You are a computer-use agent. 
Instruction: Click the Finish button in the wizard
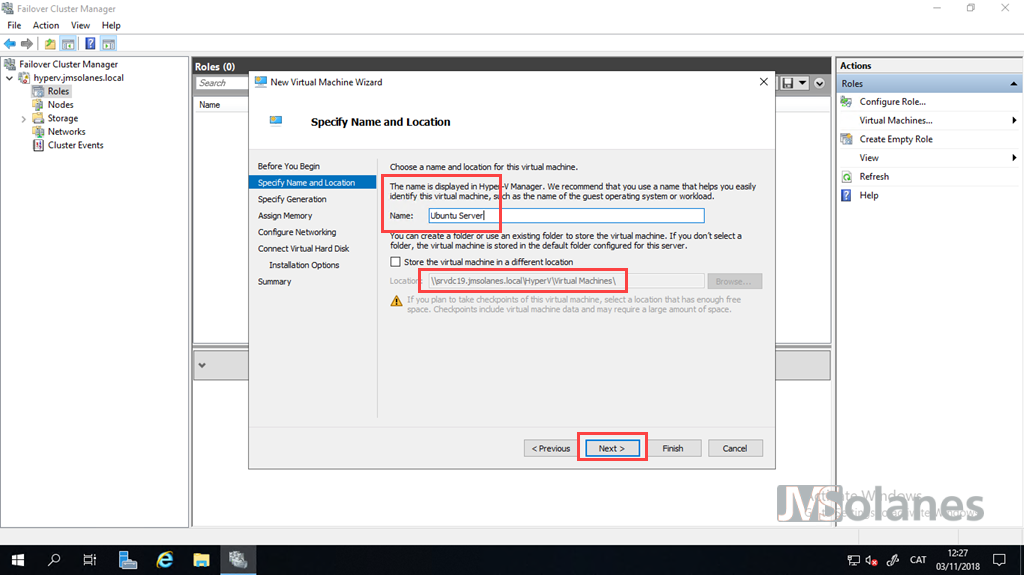coord(673,448)
